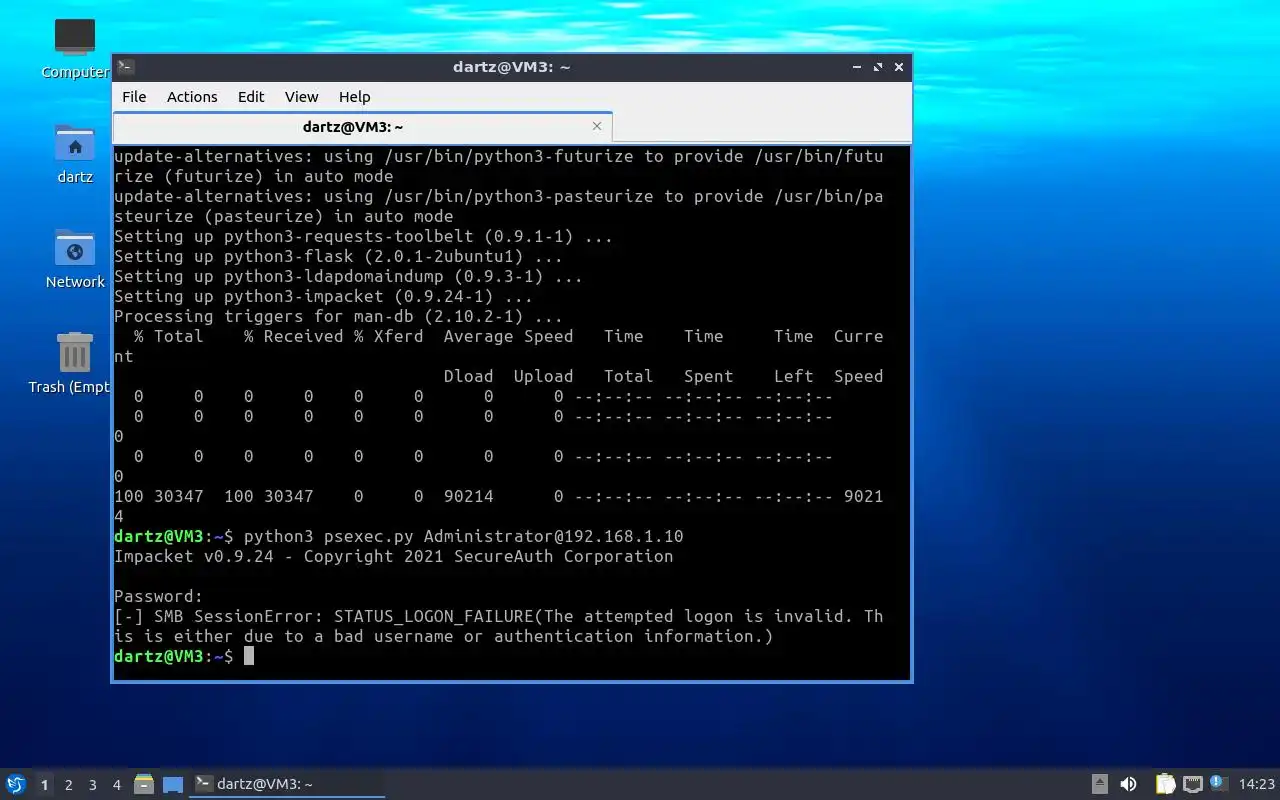This screenshot has height=800, width=1280.
Task: Select the dartz@VM3 terminal taskbar entry
Action: coord(287,784)
